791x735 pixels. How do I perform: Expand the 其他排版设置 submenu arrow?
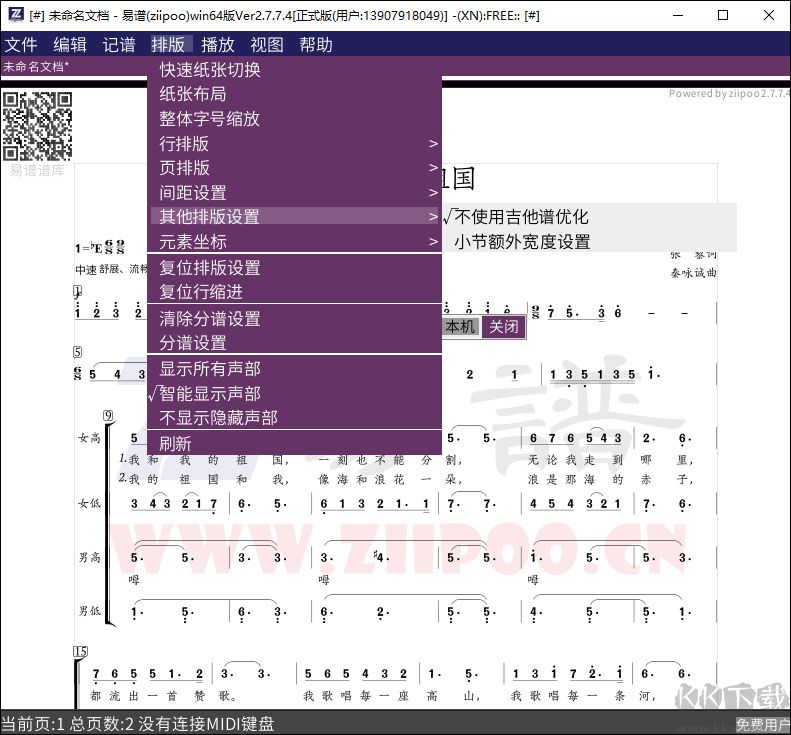pyautogui.click(x=433, y=216)
